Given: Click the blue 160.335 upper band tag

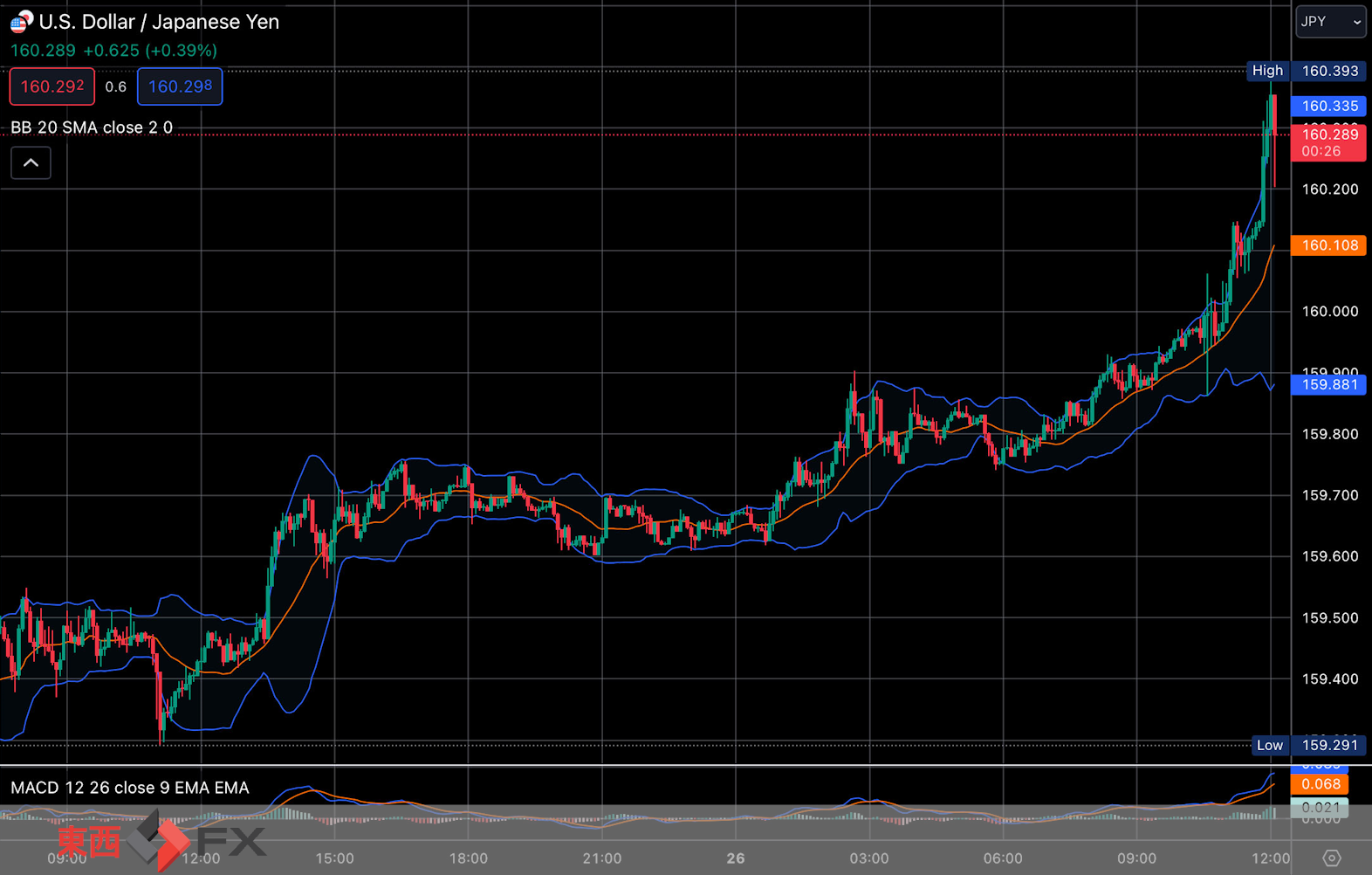Looking at the screenshot, I should tap(1329, 106).
